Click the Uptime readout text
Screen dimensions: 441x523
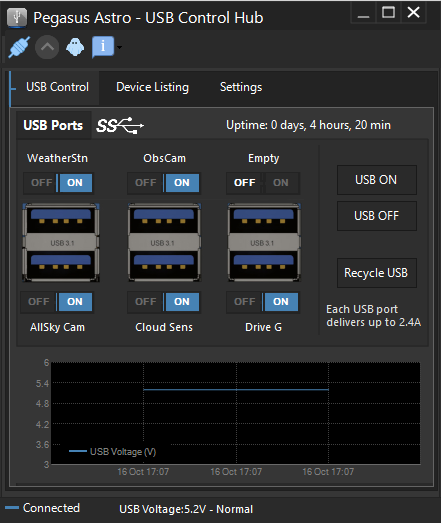click(308, 125)
